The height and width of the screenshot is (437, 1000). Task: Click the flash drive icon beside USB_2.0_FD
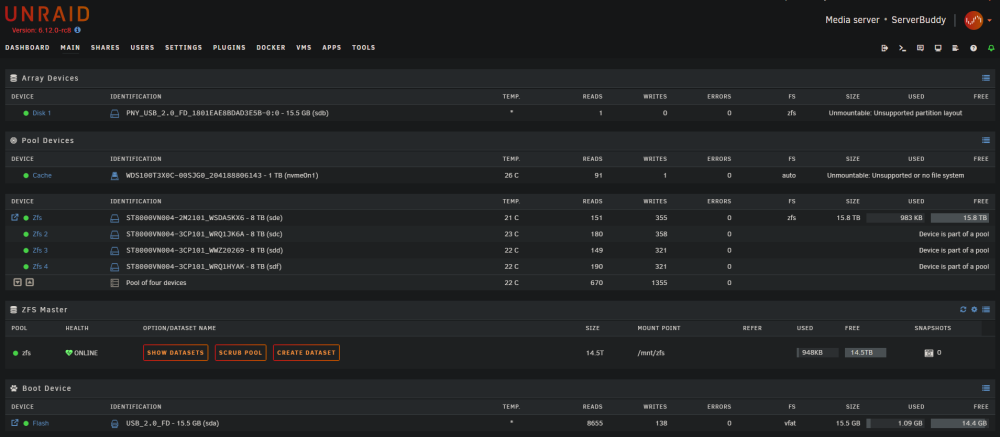tap(115, 423)
